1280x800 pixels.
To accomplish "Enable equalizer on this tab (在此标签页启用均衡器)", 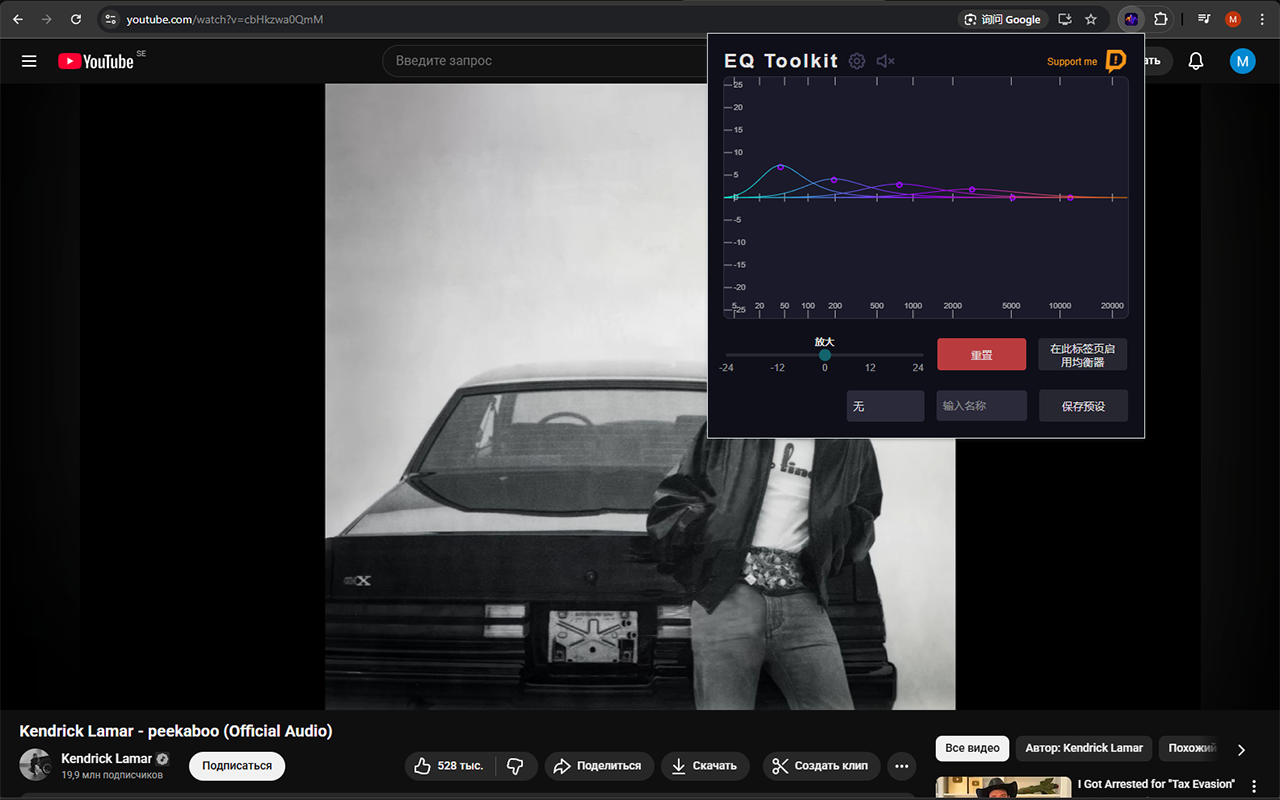I will point(1082,355).
